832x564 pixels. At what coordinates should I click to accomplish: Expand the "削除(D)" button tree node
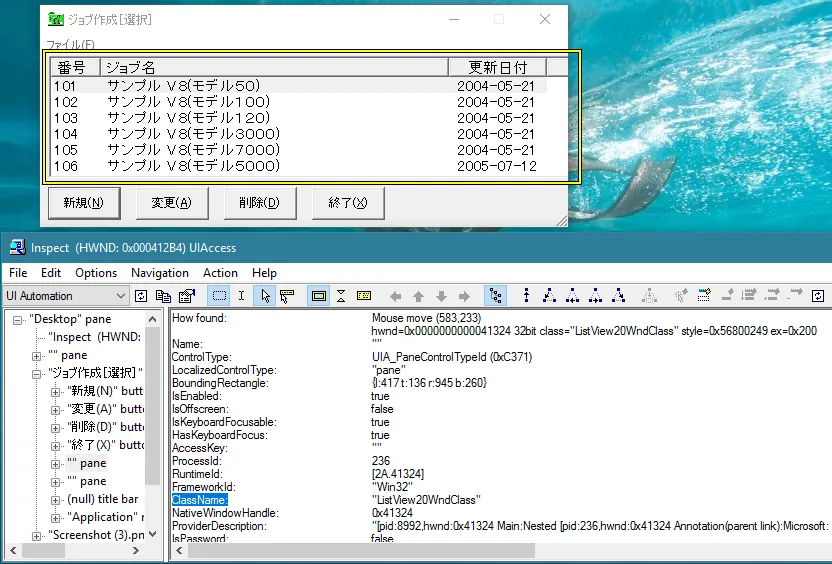point(55,428)
